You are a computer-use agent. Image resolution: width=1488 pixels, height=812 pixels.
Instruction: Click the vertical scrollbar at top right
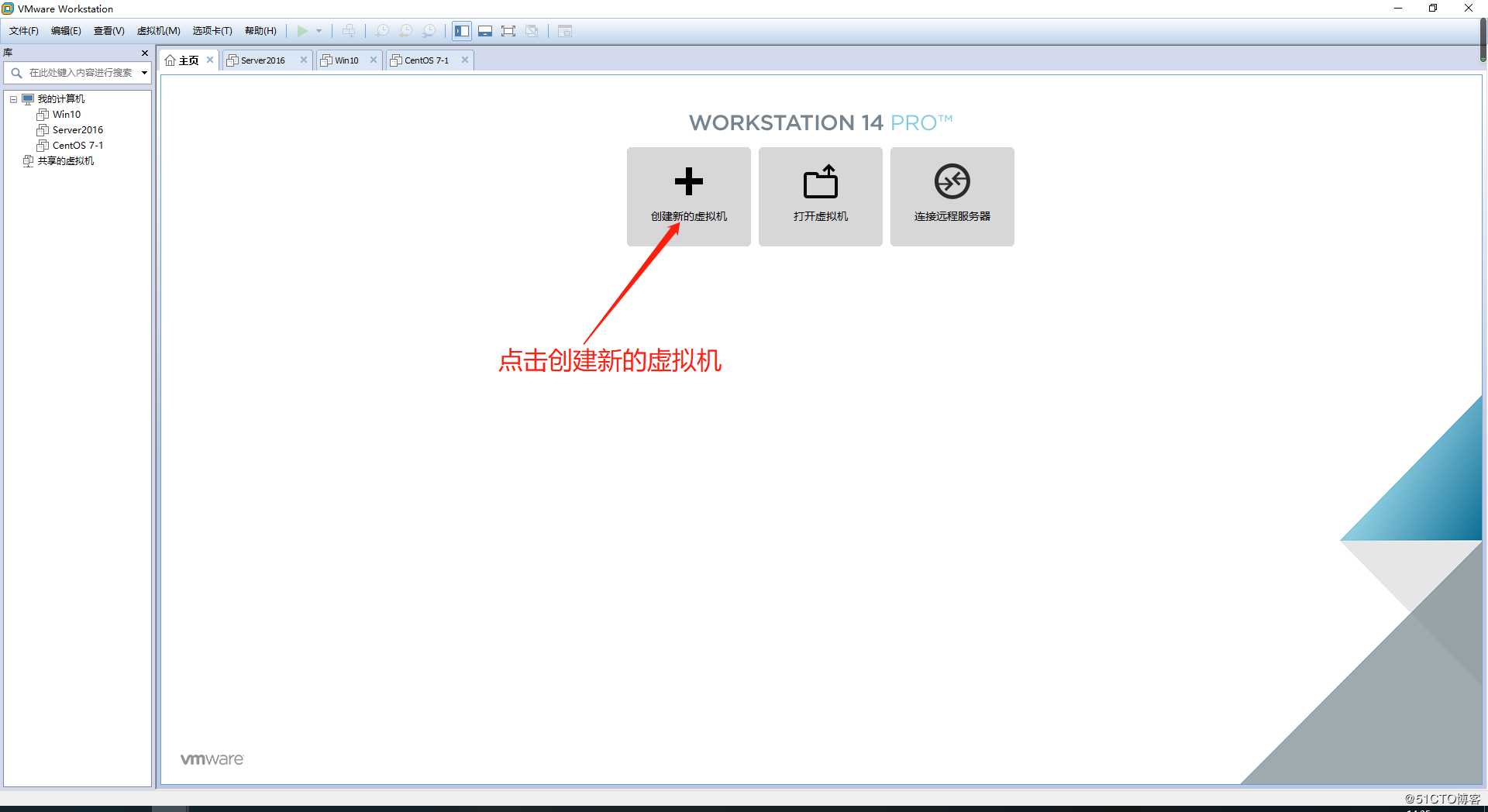click(x=1483, y=40)
